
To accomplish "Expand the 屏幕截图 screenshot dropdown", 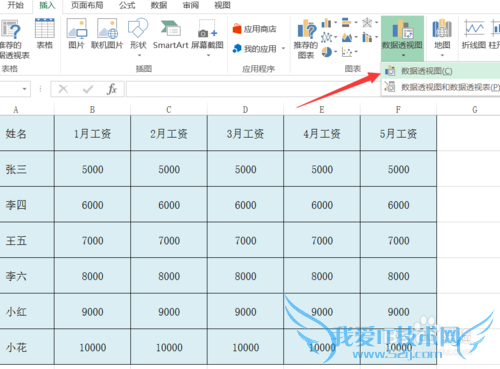I will [208, 55].
